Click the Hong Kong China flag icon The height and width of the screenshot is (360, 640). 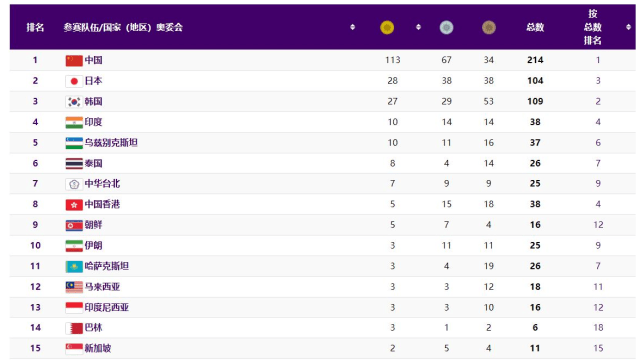coord(74,204)
